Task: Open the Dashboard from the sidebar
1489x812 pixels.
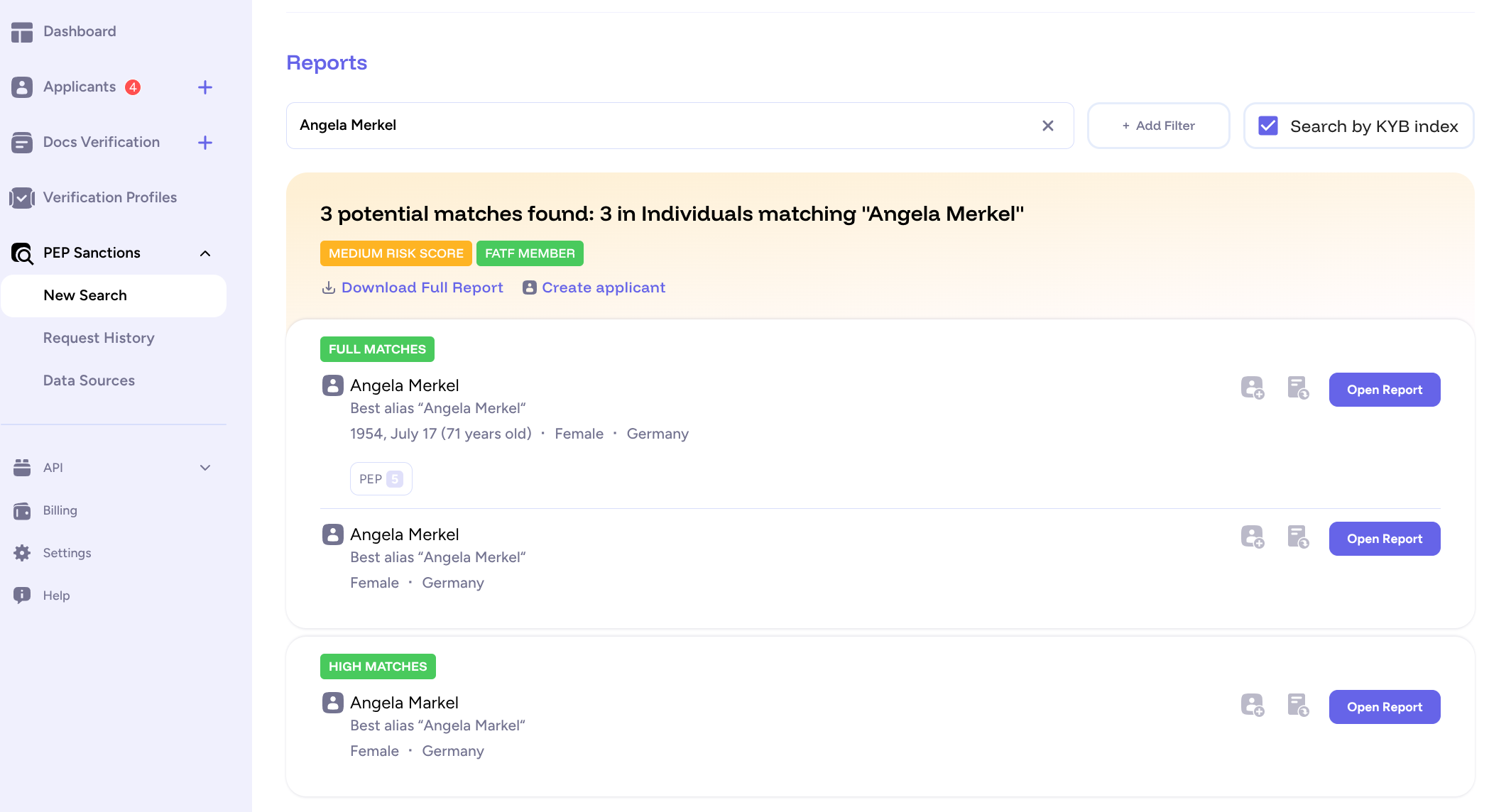Action: coord(79,31)
